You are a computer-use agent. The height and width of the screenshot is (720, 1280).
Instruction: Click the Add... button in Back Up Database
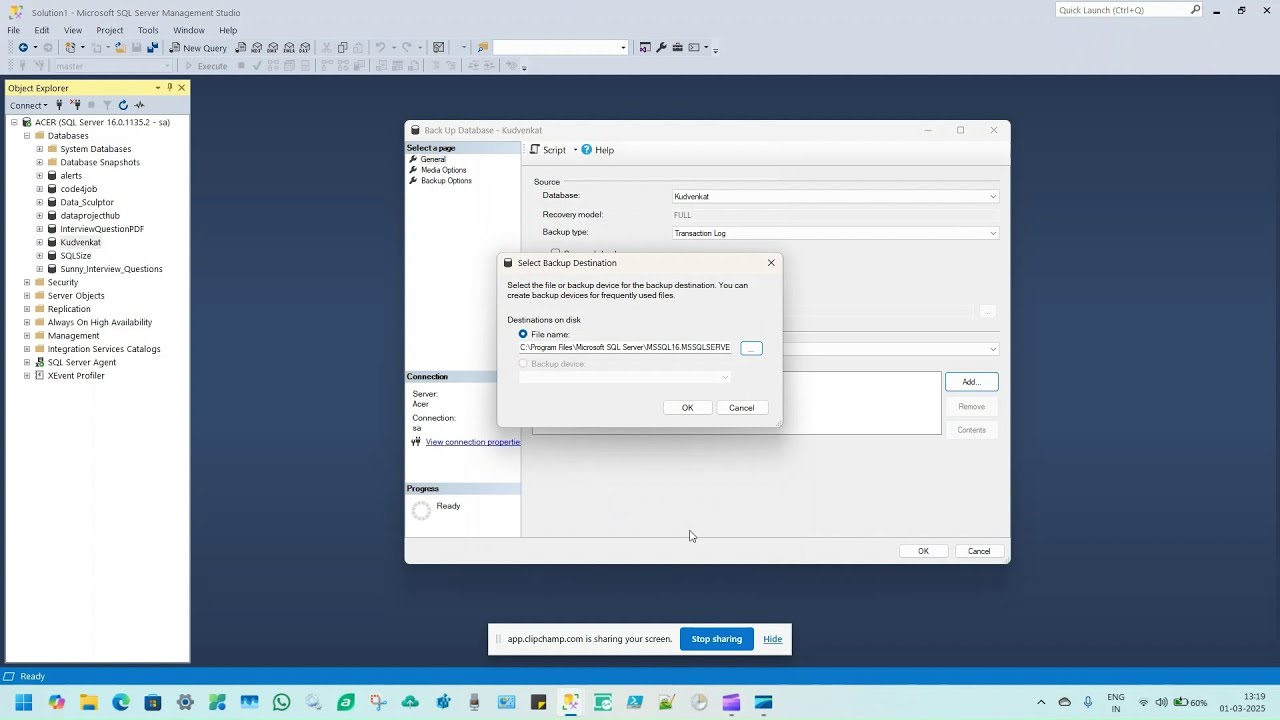pos(972,382)
